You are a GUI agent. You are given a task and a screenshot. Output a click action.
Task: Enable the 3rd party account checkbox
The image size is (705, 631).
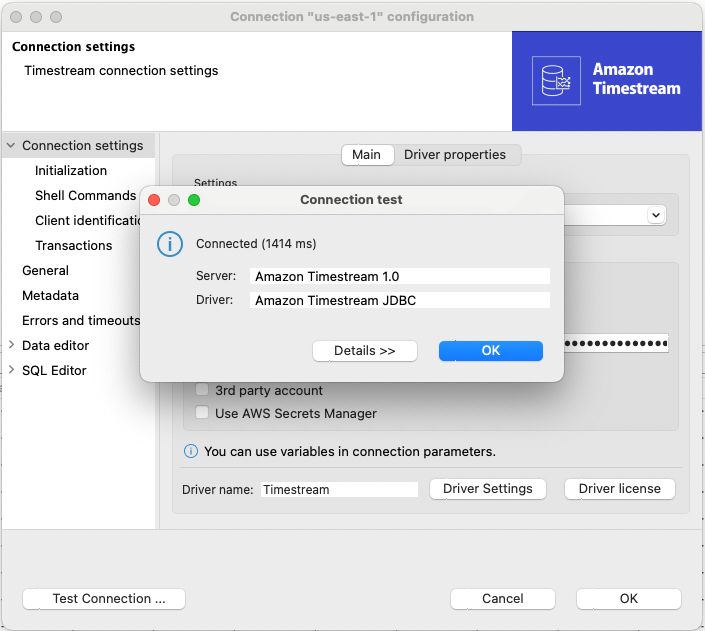click(x=203, y=390)
